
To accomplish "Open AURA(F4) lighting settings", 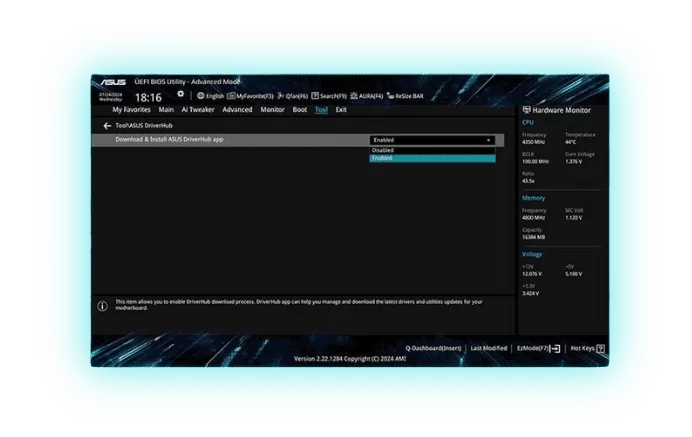I will point(366,96).
